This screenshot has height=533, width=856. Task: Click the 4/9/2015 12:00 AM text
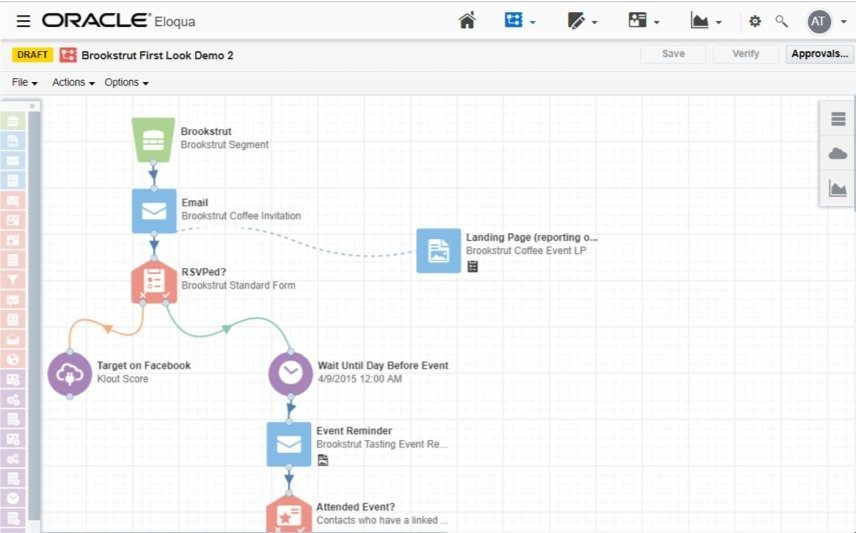(360, 379)
